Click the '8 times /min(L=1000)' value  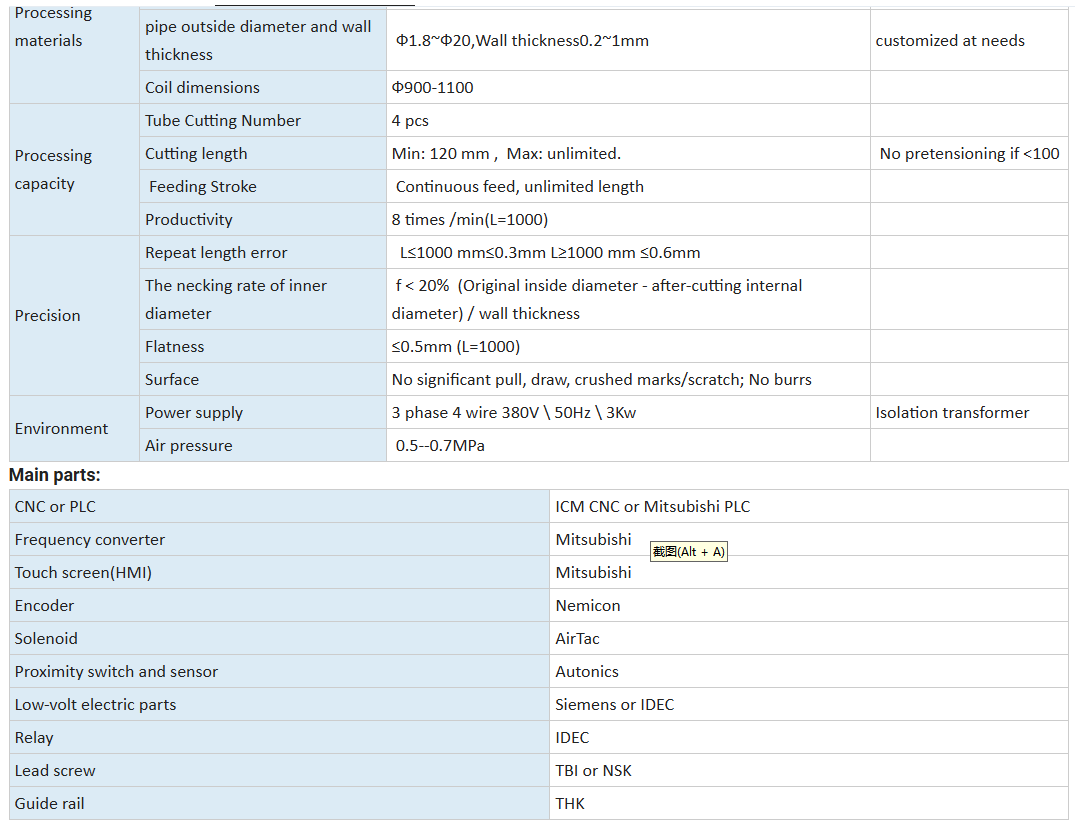click(x=470, y=219)
